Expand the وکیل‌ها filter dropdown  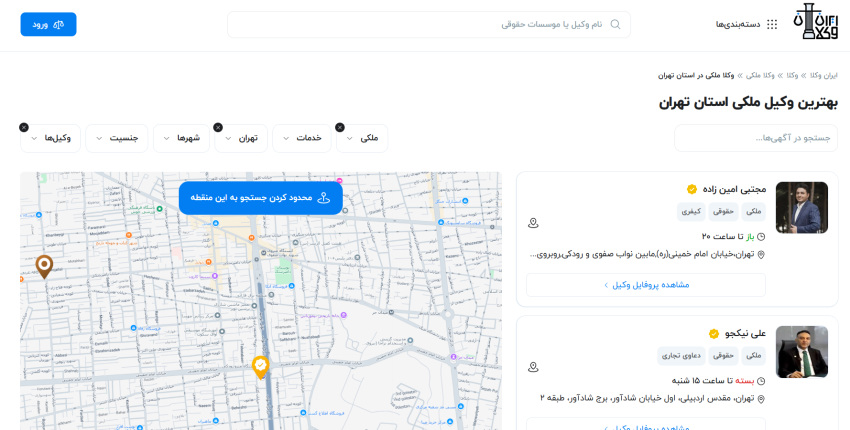pyautogui.click(x=50, y=138)
